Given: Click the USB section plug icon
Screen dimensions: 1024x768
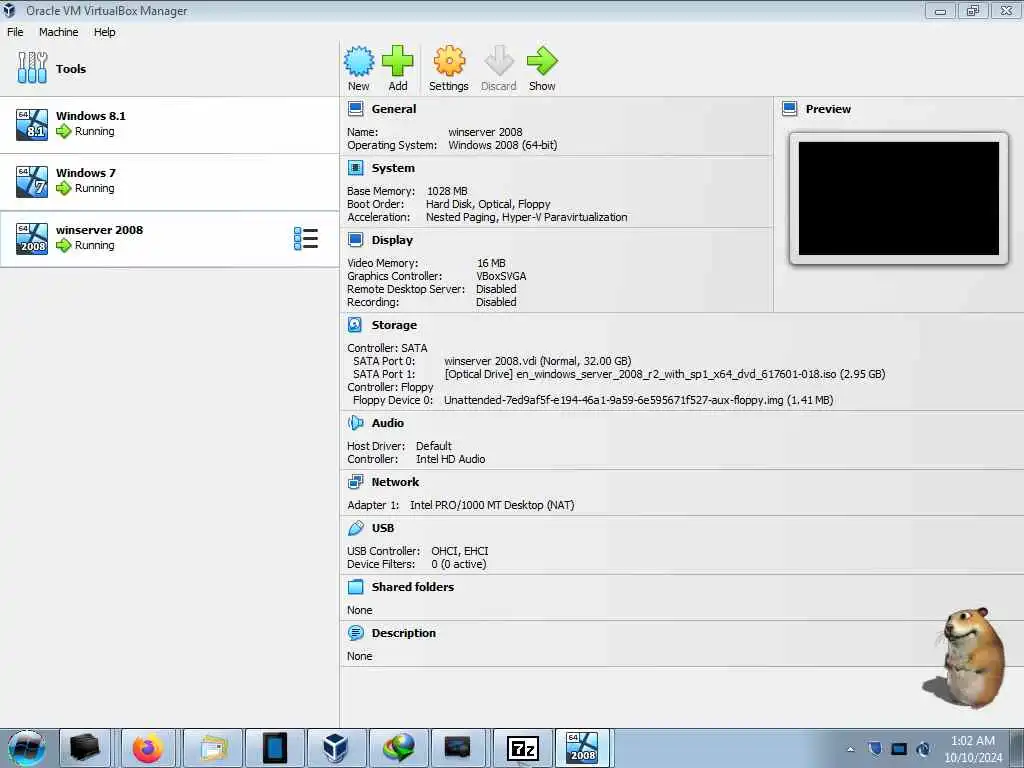Looking at the screenshot, I should click(355, 528).
